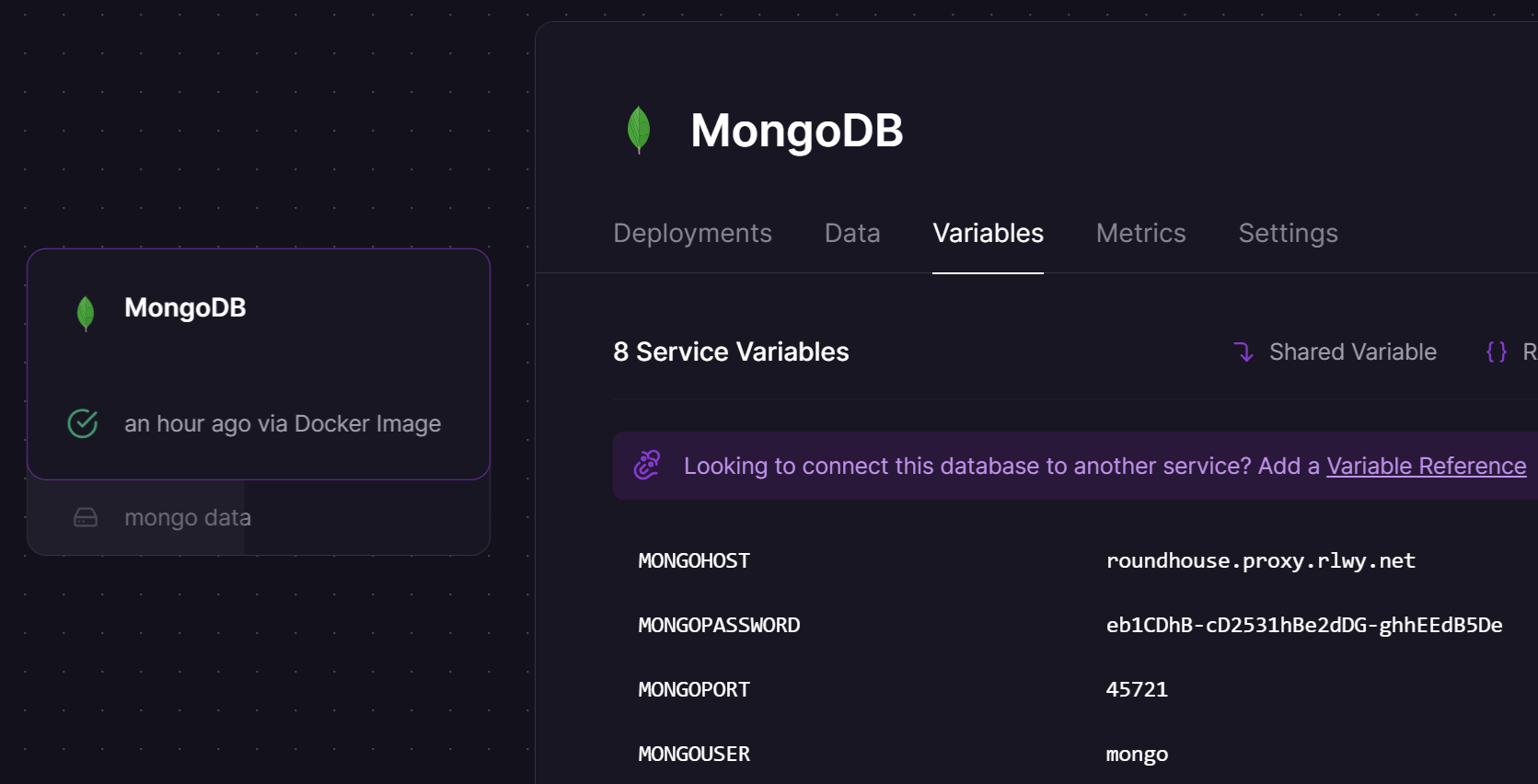The image size is (1538, 784).
Task: Click the Shared Variable arrow icon
Action: [1243, 352]
